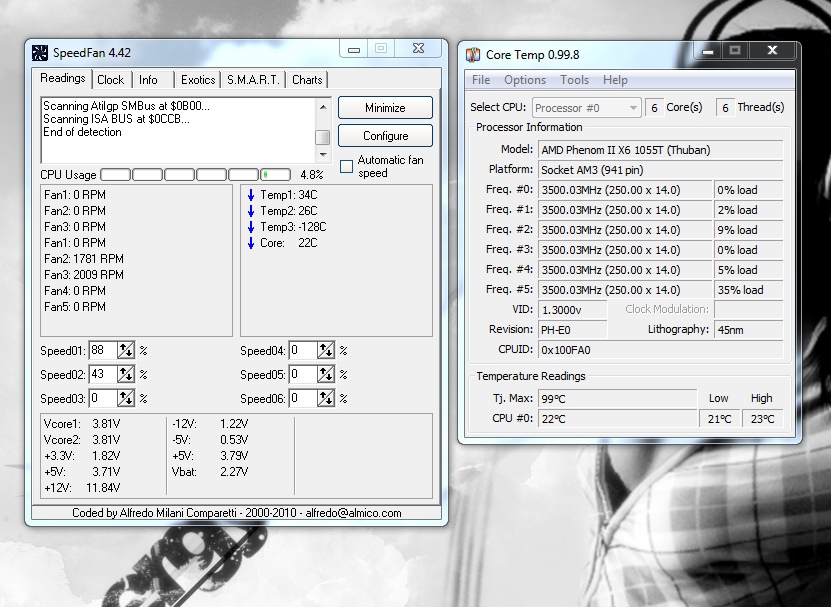Click into the Speed02 value field
This screenshot has height=607, width=831.
(x=103, y=374)
